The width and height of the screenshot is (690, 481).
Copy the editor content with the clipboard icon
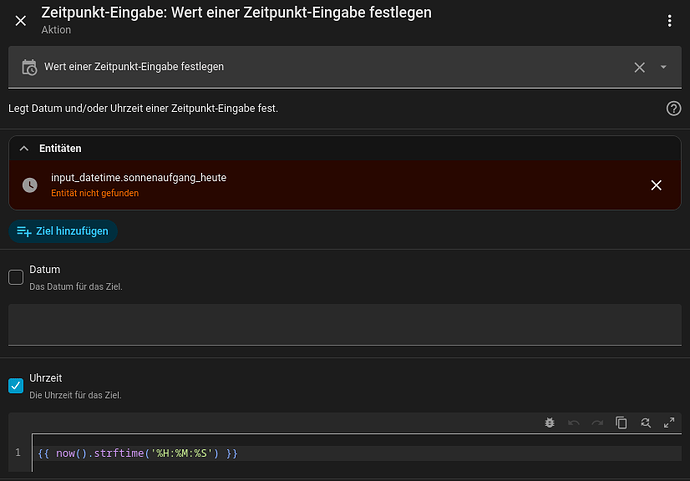pyautogui.click(x=621, y=423)
